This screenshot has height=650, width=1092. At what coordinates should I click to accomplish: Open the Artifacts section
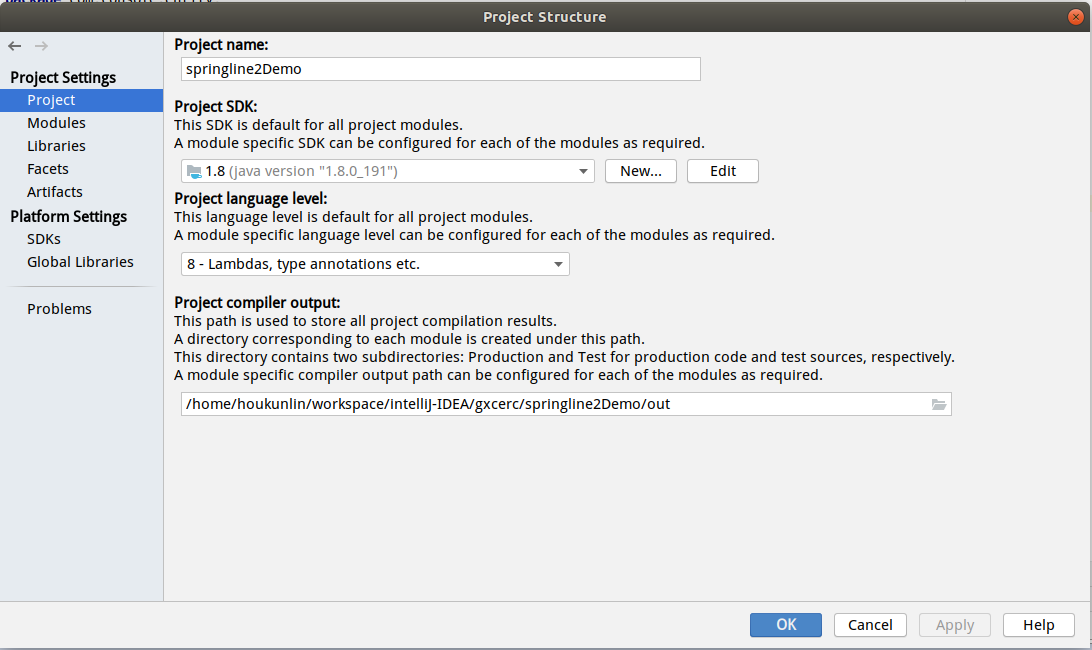click(55, 192)
